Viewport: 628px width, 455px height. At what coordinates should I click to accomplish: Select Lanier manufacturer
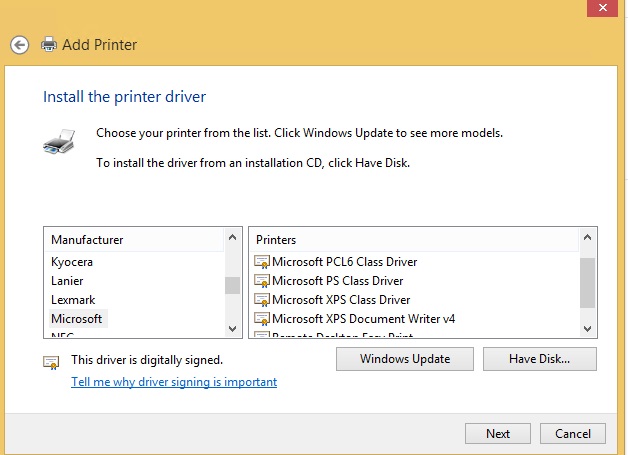(x=67, y=281)
